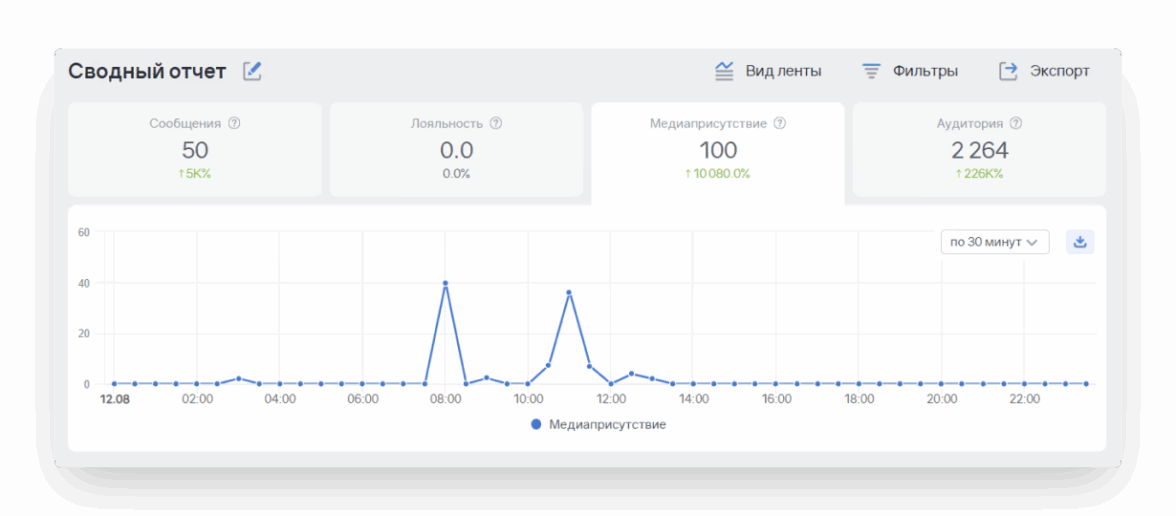
Task: Switch to the Аудитория metric tab
Action: click(979, 149)
